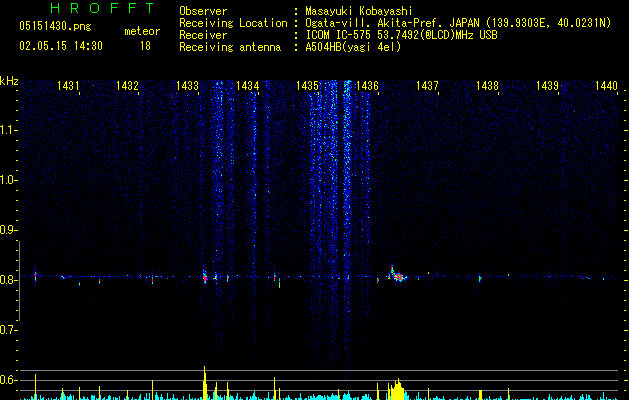Click the tallest yellow peak in the bottom power graph
Viewport: 629px width, 400px height.
point(205,382)
